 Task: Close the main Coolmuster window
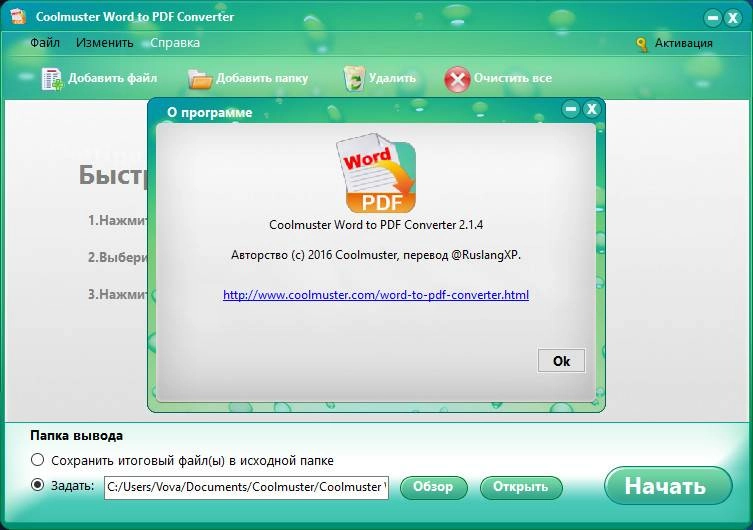pyautogui.click(x=733, y=18)
